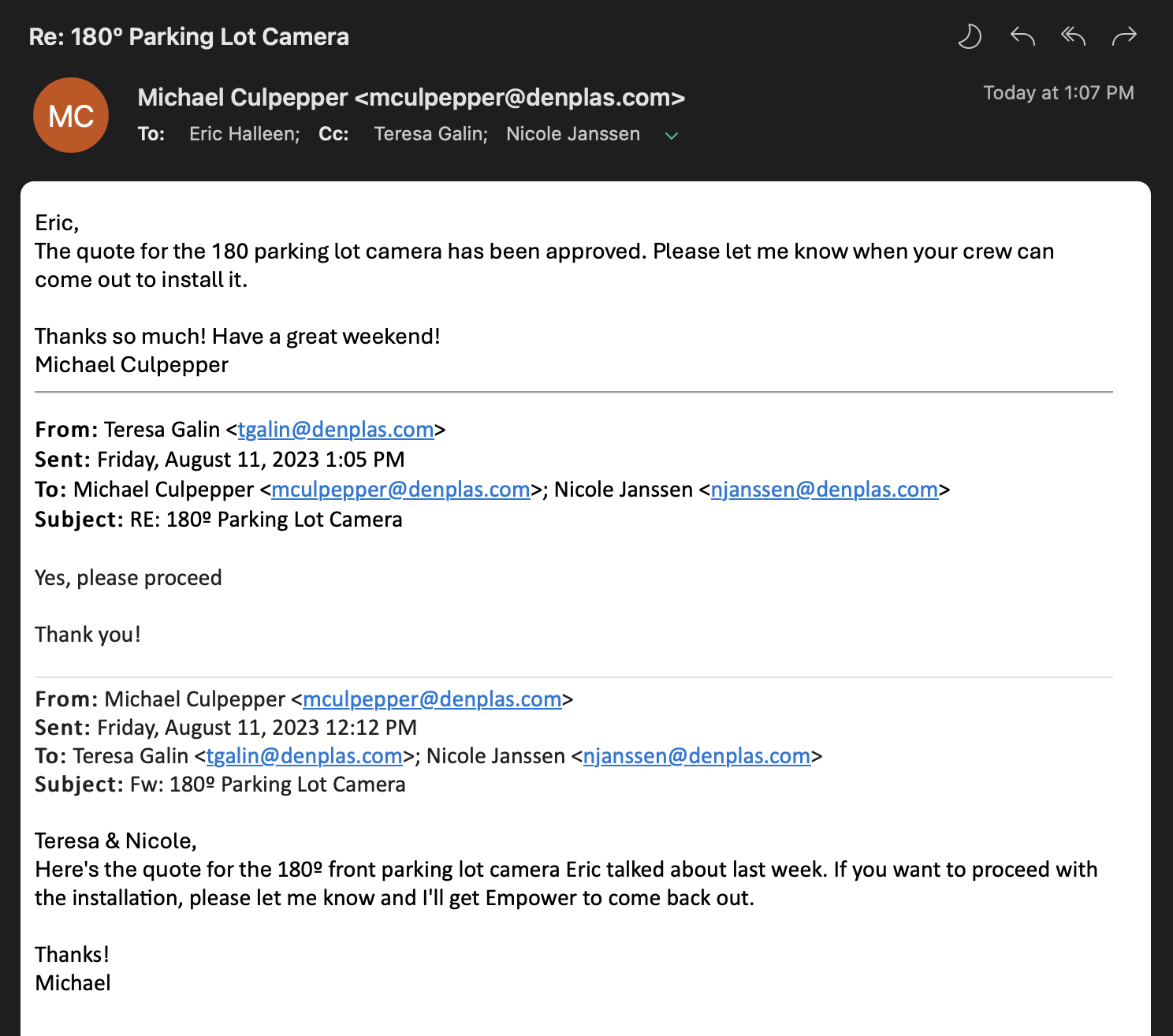Click the Reply All double-arrow icon
This screenshot has height=1036, width=1173.
pos(1073,36)
